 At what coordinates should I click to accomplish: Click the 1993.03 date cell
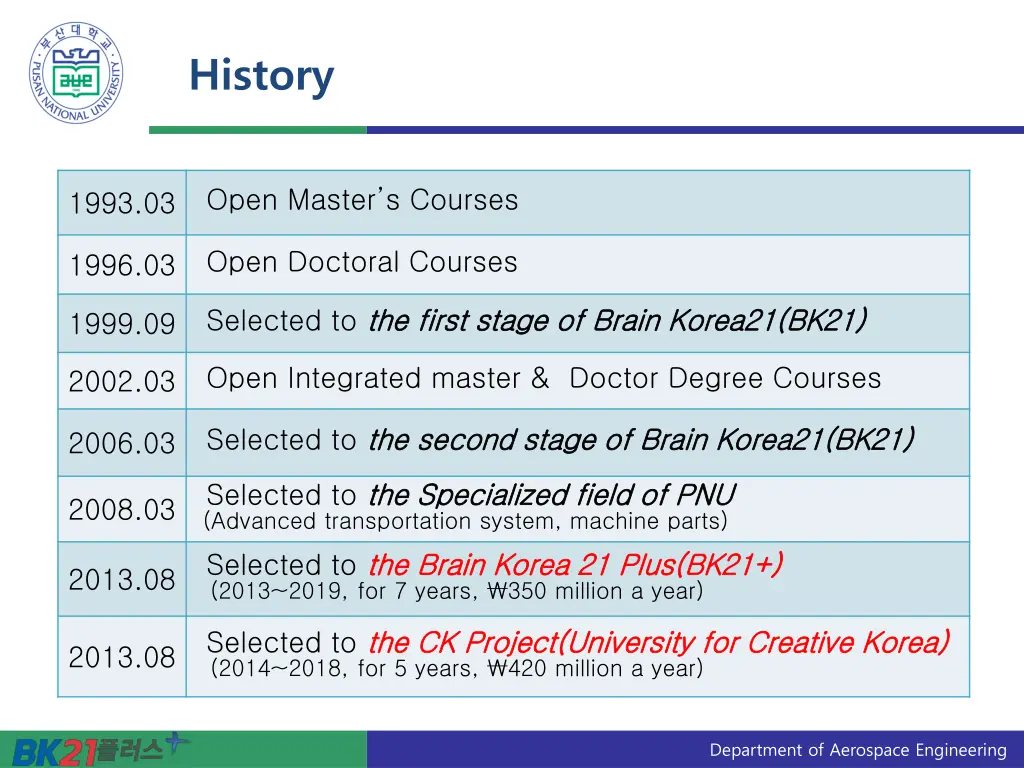tap(122, 204)
